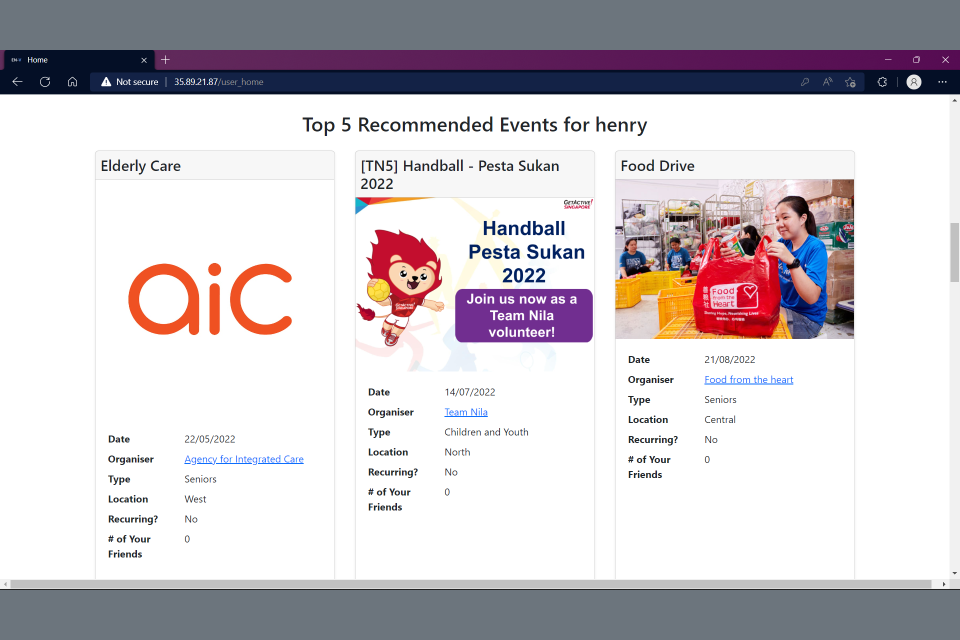Restore down the browser window
This screenshot has width=960, height=640.
click(x=917, y=59)
